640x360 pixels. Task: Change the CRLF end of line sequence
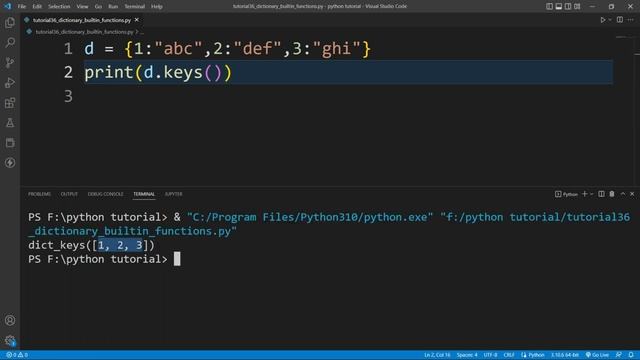(509, 355)
